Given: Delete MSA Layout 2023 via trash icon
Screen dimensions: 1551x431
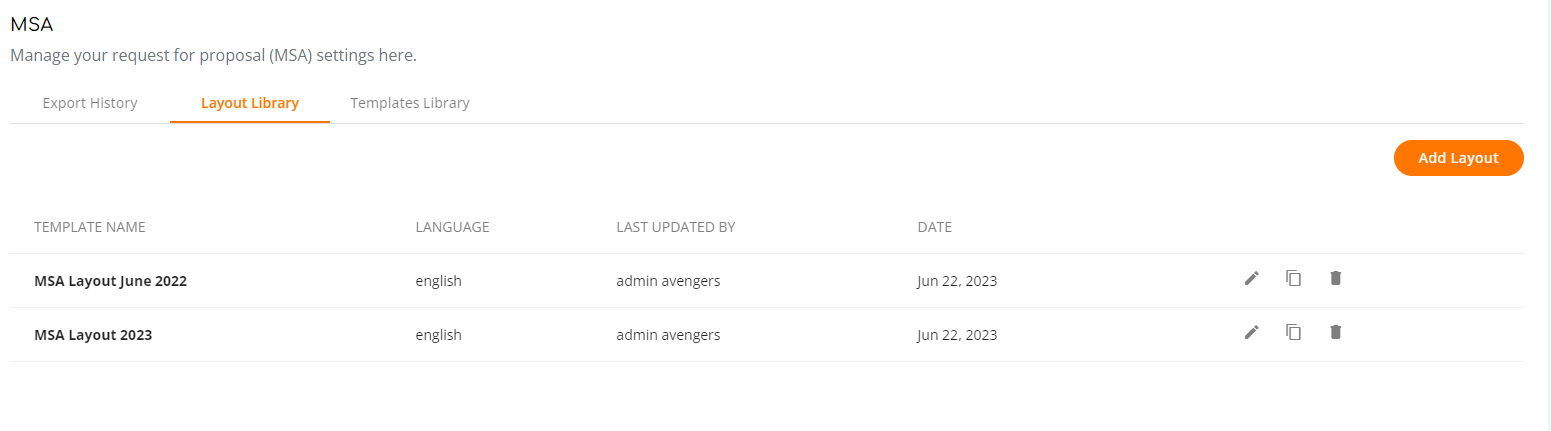Looking at the screenshot, I should pyautogui.click(x=1335, y=332).
